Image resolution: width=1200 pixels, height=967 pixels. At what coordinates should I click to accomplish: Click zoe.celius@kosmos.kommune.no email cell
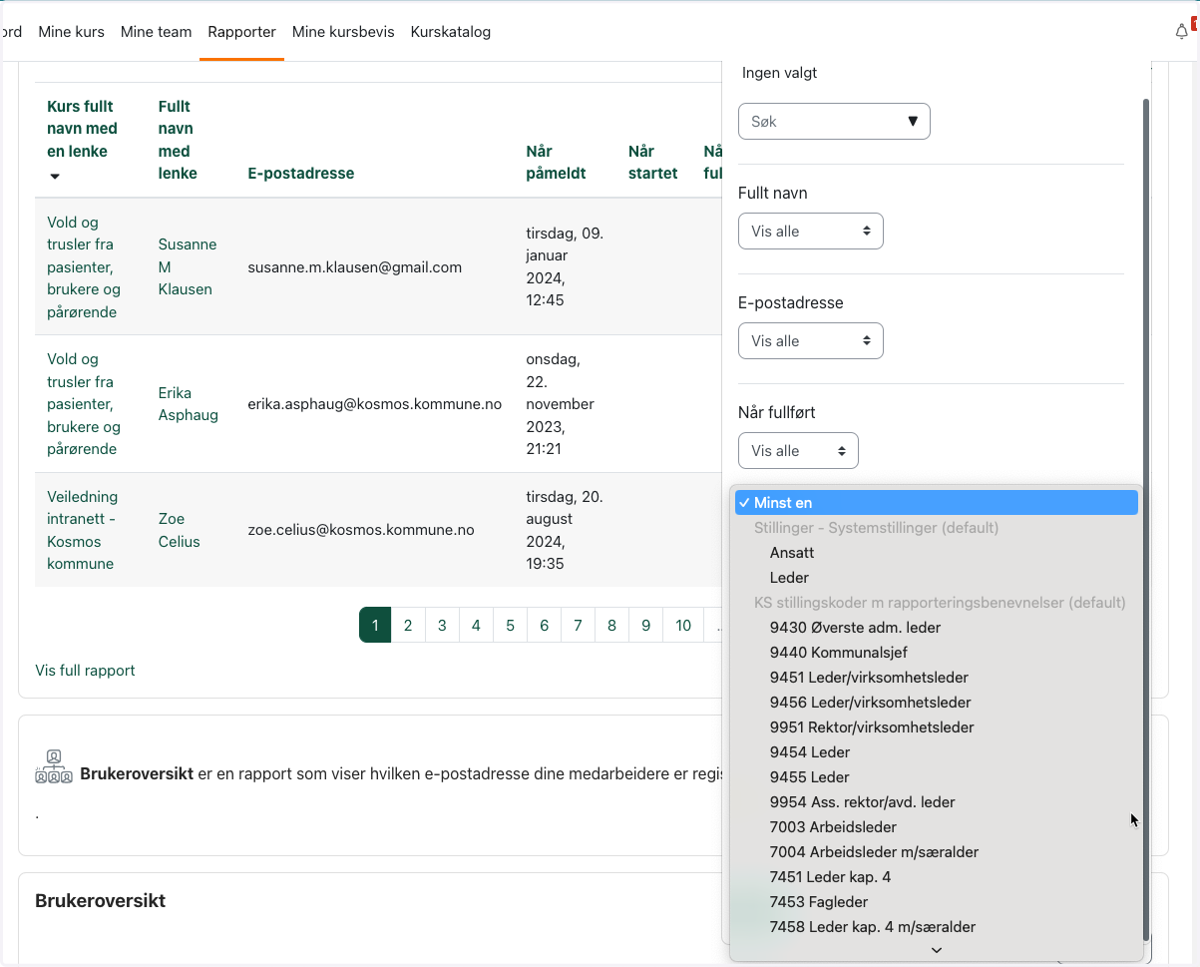click(x=361, y=530)
